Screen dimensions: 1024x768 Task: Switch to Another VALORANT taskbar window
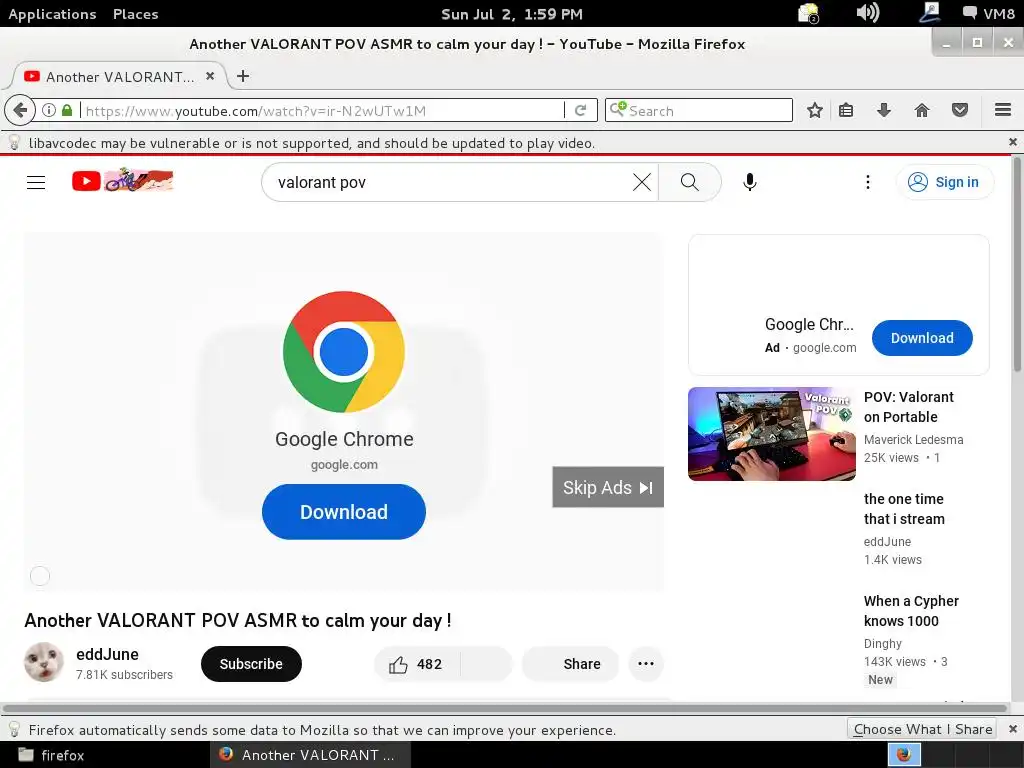click(311, 755)
